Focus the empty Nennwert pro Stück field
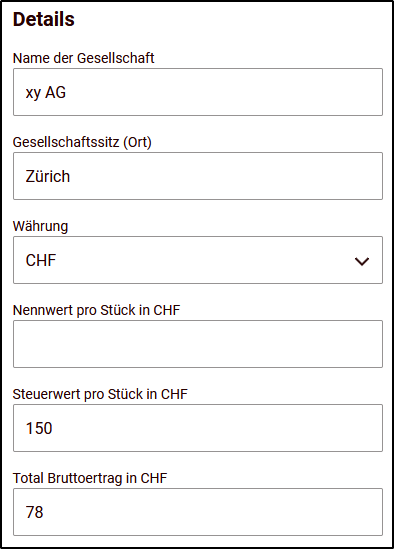The width and height of the screenshot is (394, 549). click(198, 344)
